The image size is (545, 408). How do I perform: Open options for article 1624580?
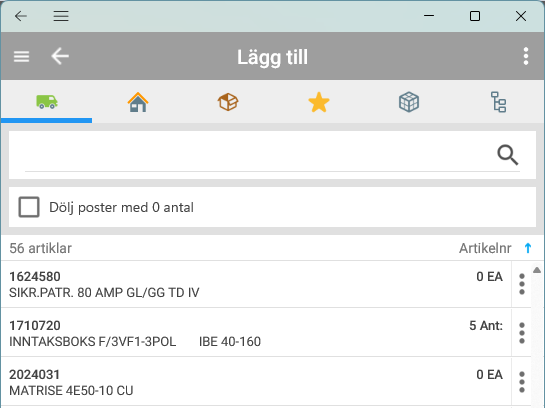pos(522,284)
